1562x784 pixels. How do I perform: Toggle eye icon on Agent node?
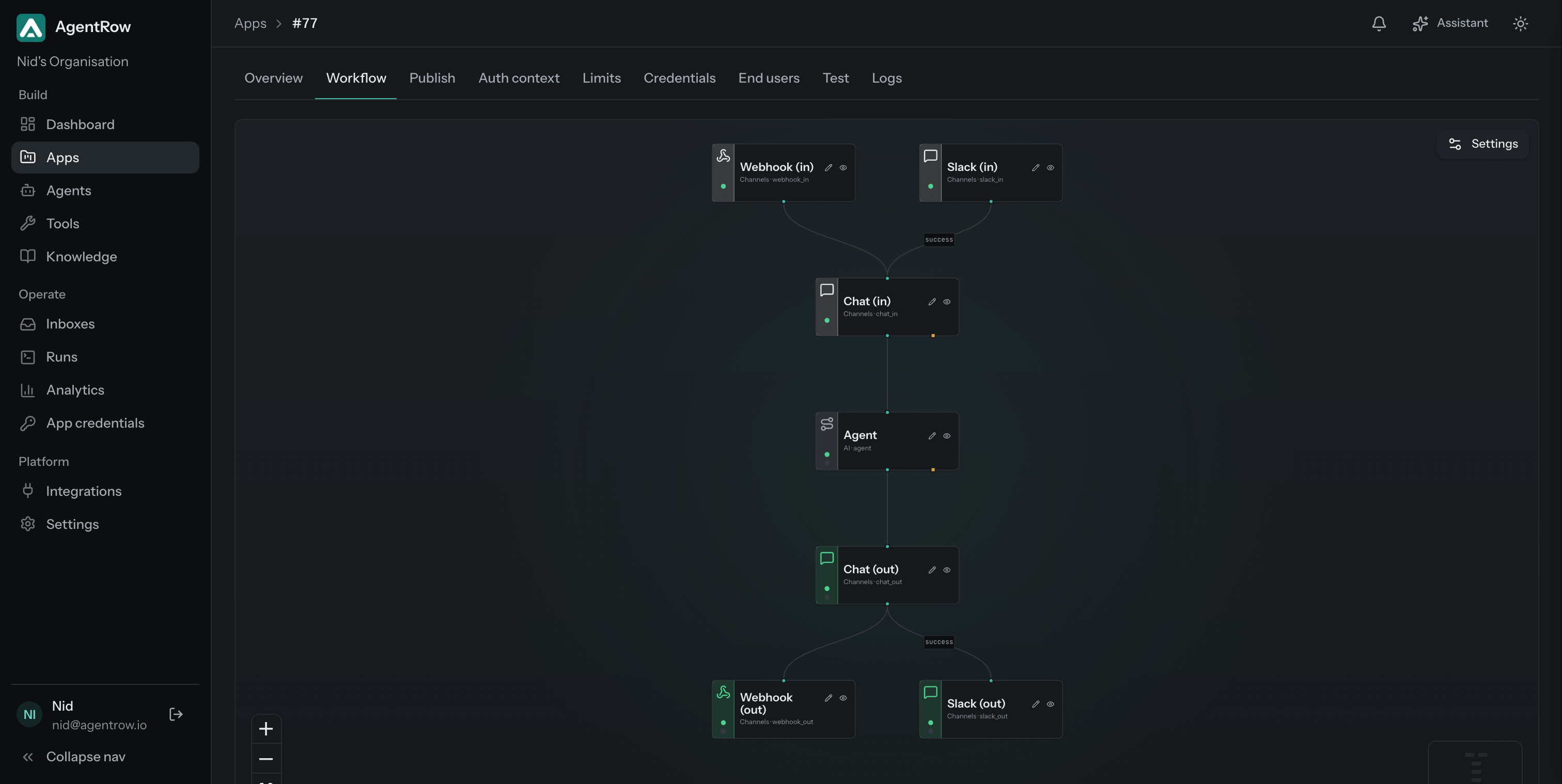click(946, 436)
